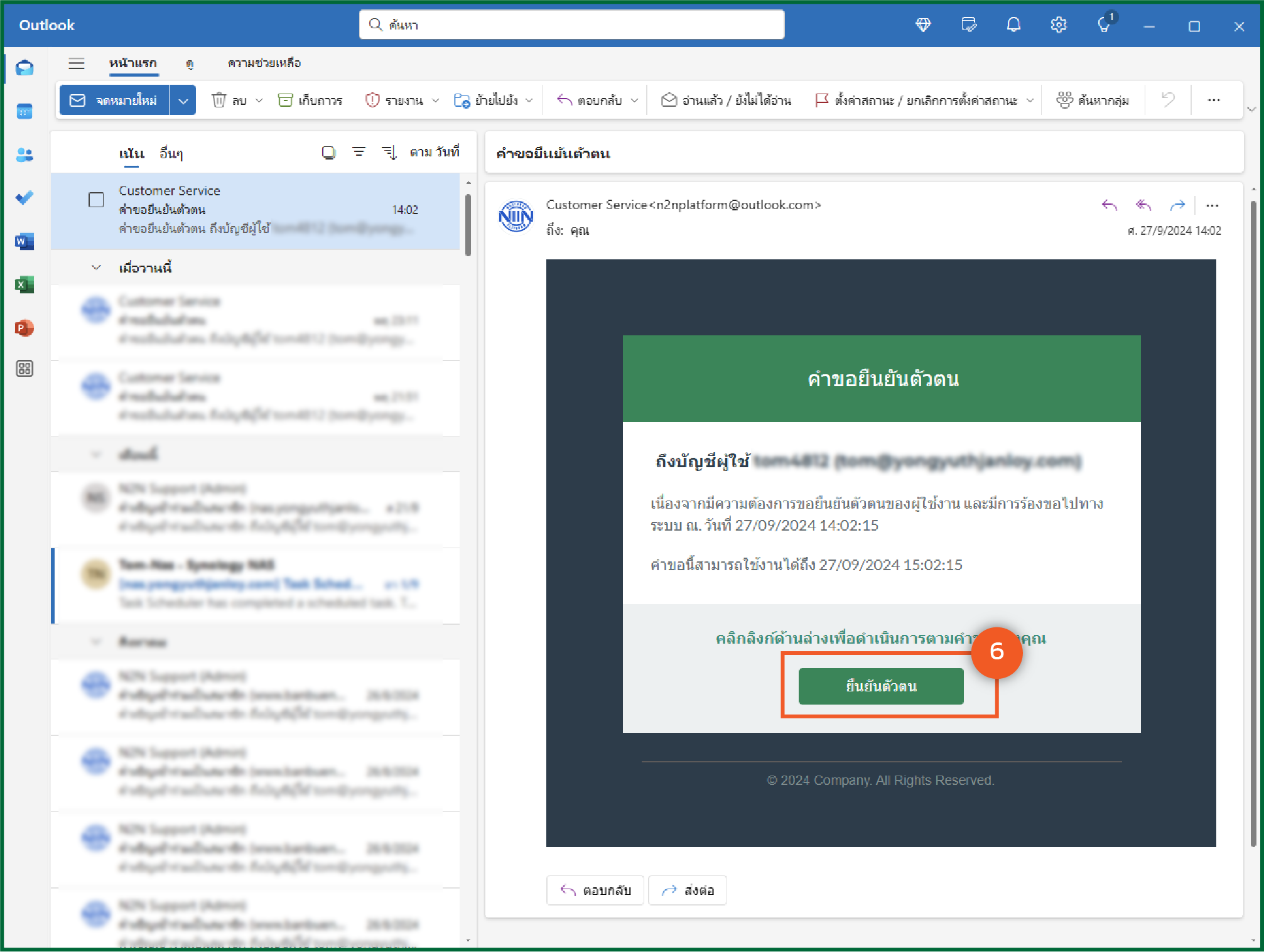Image resolution: width=1264 pixels, height=952 pixels.
Task: Click the ค้นหา search field
Action: (x=571, y=25)
